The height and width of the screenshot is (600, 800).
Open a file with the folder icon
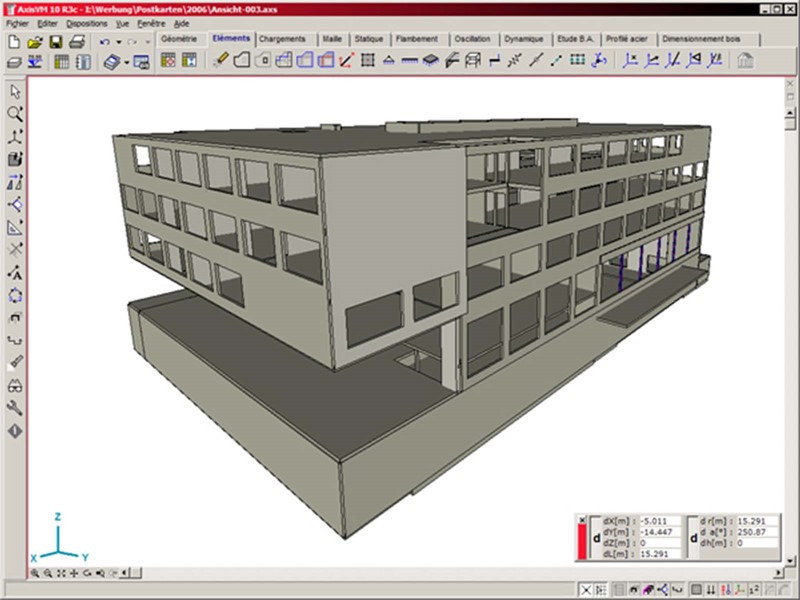(x=34, y=41)
